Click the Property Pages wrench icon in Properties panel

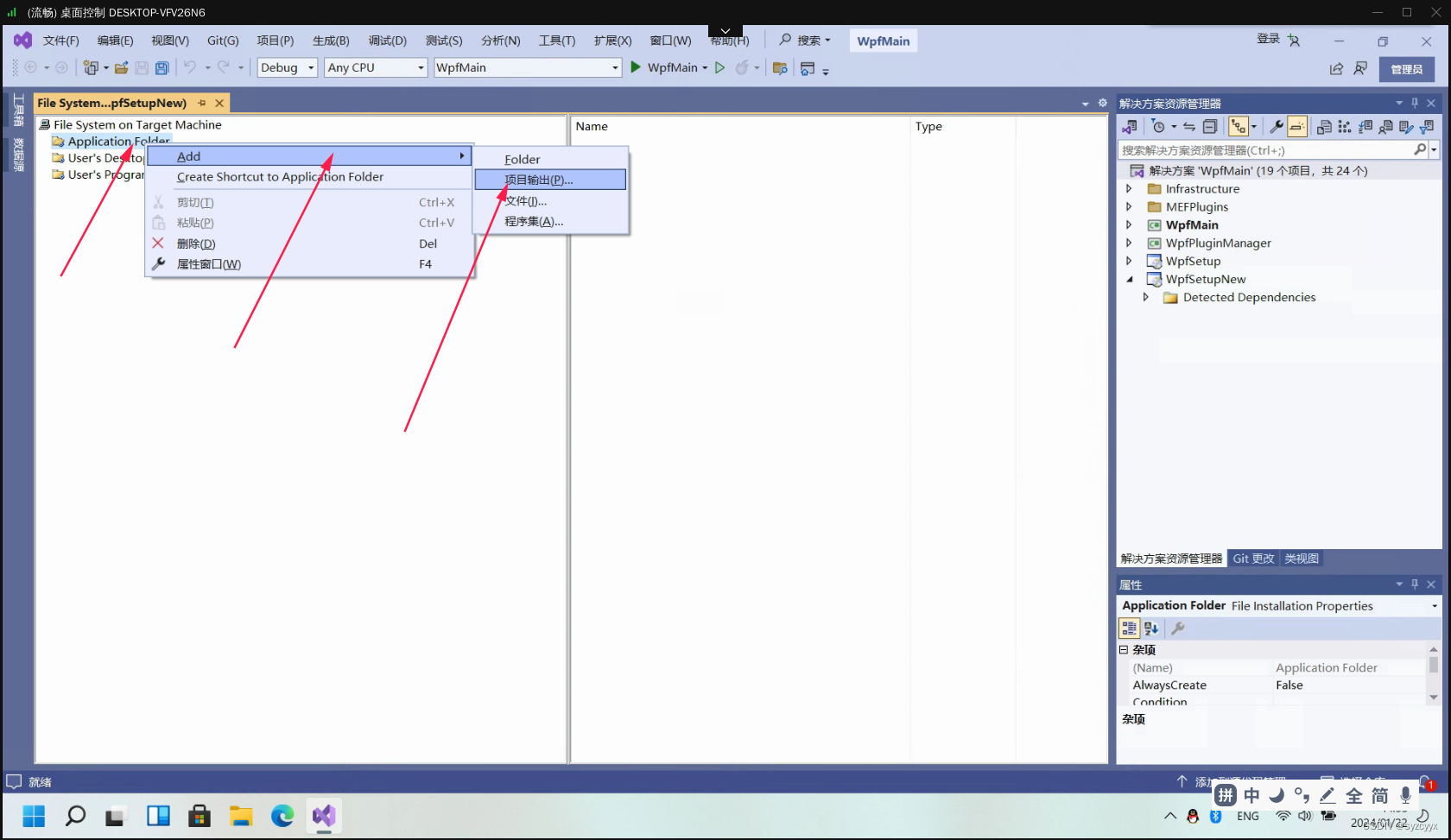(1177, 628)
